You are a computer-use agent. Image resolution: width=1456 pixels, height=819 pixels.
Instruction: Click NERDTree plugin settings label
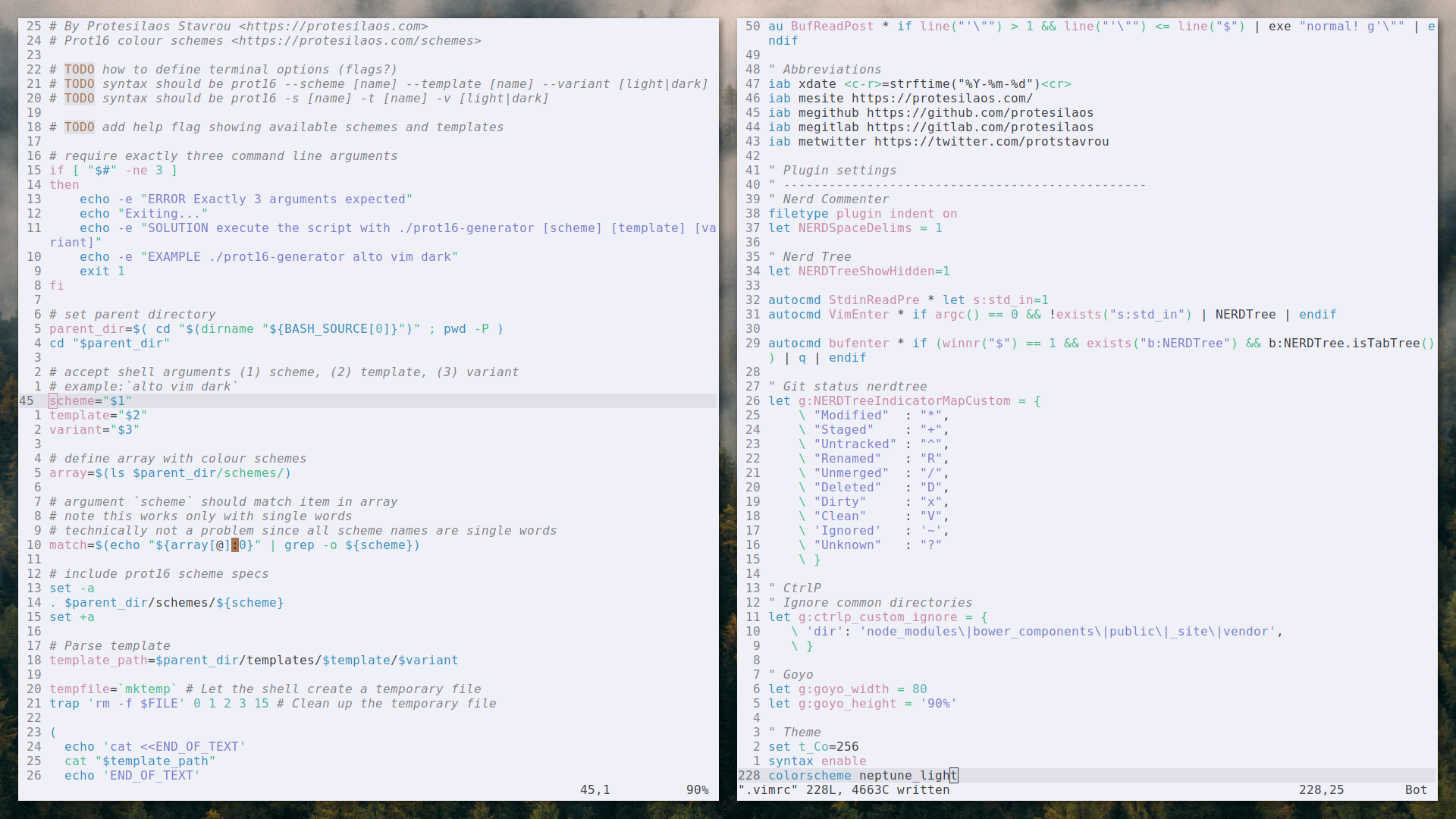pos(818,256)
